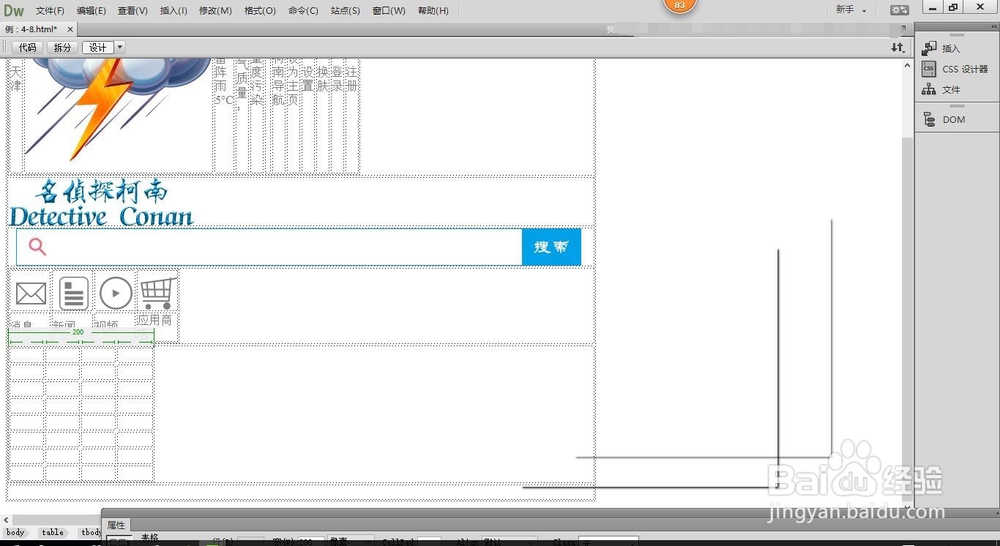Click the file transfer up-down arrows icon
The image size is (1000, 546).
click(x=897, y=47)
